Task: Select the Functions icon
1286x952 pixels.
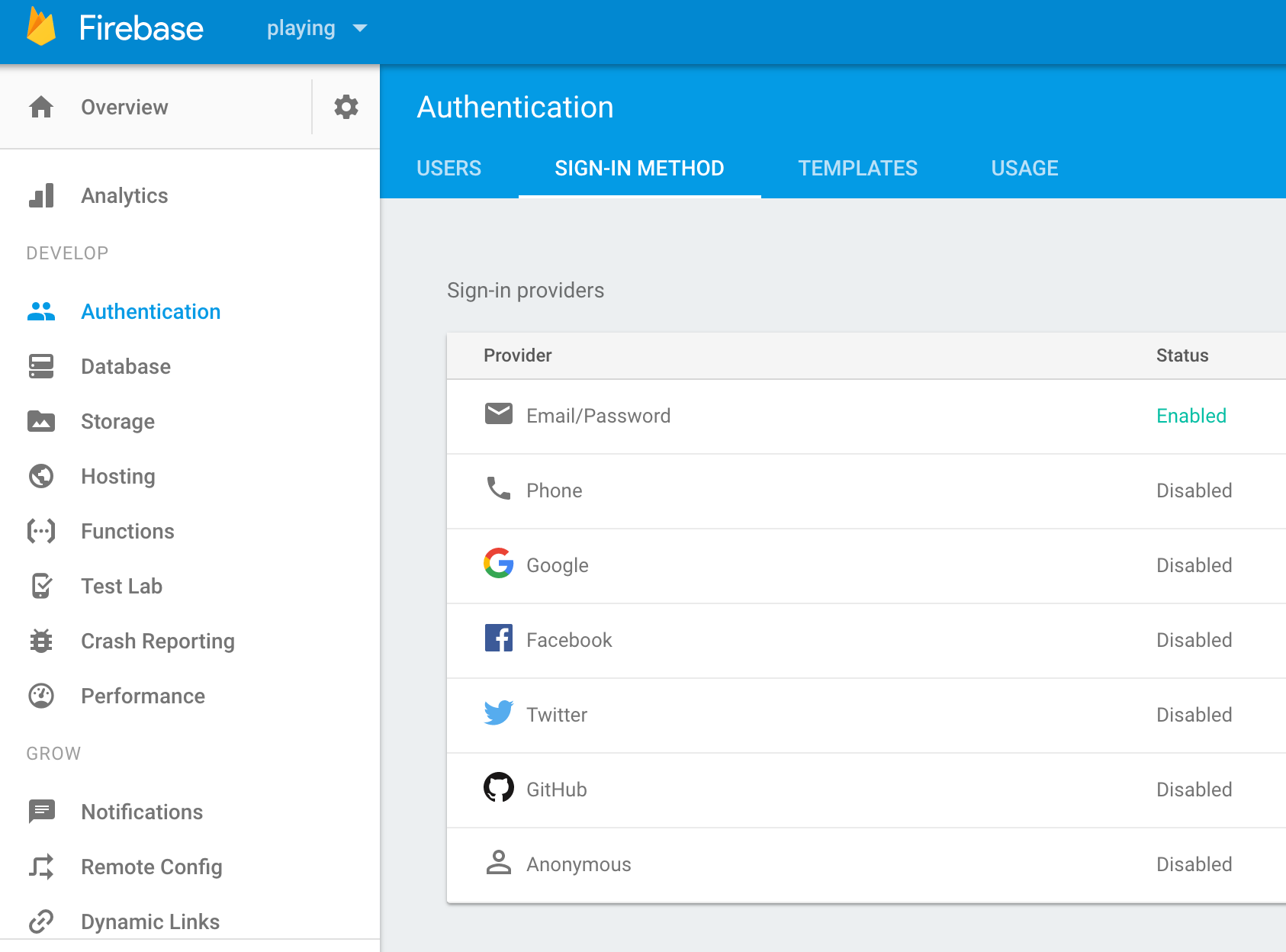Action: 41,531
